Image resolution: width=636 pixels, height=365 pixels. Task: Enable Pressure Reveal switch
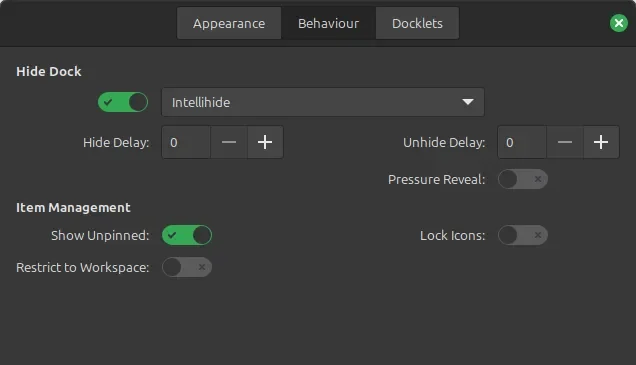(523, 179)
